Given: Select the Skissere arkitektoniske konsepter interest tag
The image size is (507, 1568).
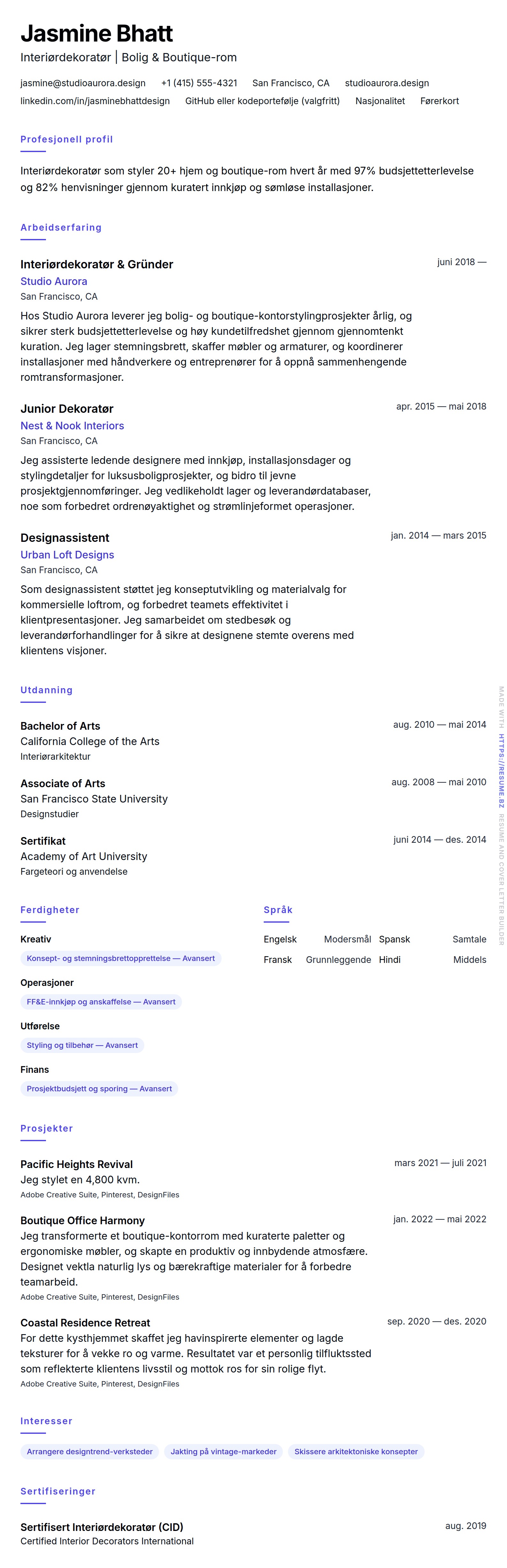Looking at the screenshot, I should (x=356, y=1451).
